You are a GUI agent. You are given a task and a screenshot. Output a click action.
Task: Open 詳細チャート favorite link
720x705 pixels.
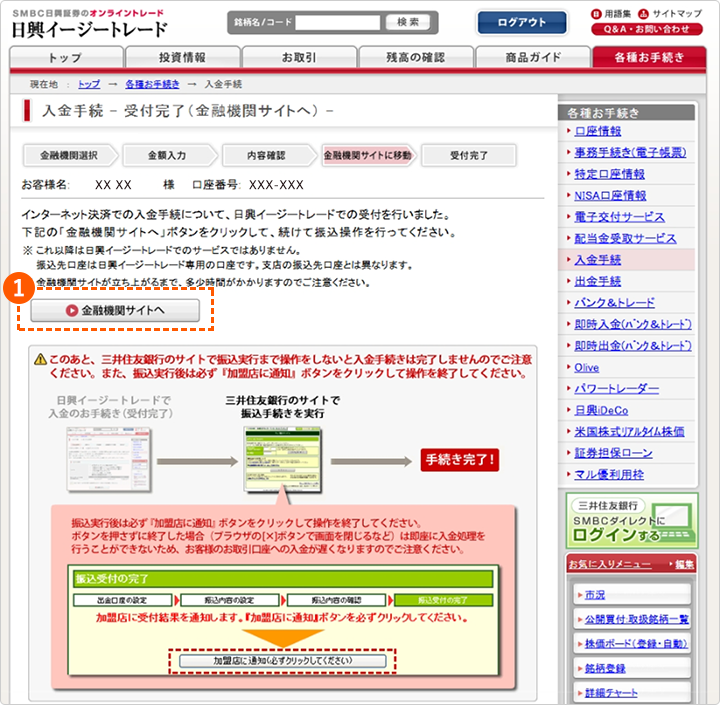[x=611, y=693]
